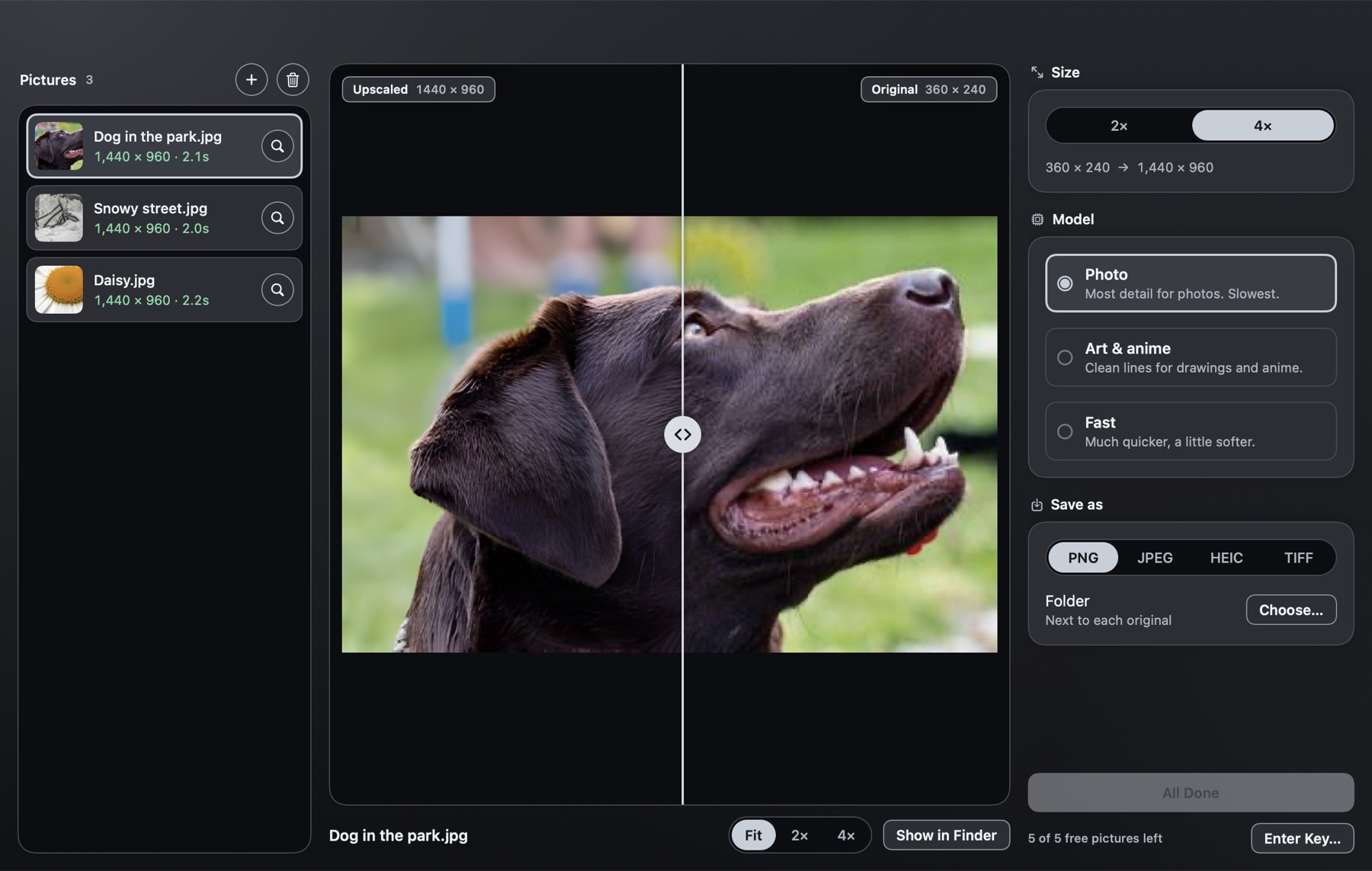1372x871 pixels.
Task: Set preview zoom to Fit
Action: tap(753, 835)
